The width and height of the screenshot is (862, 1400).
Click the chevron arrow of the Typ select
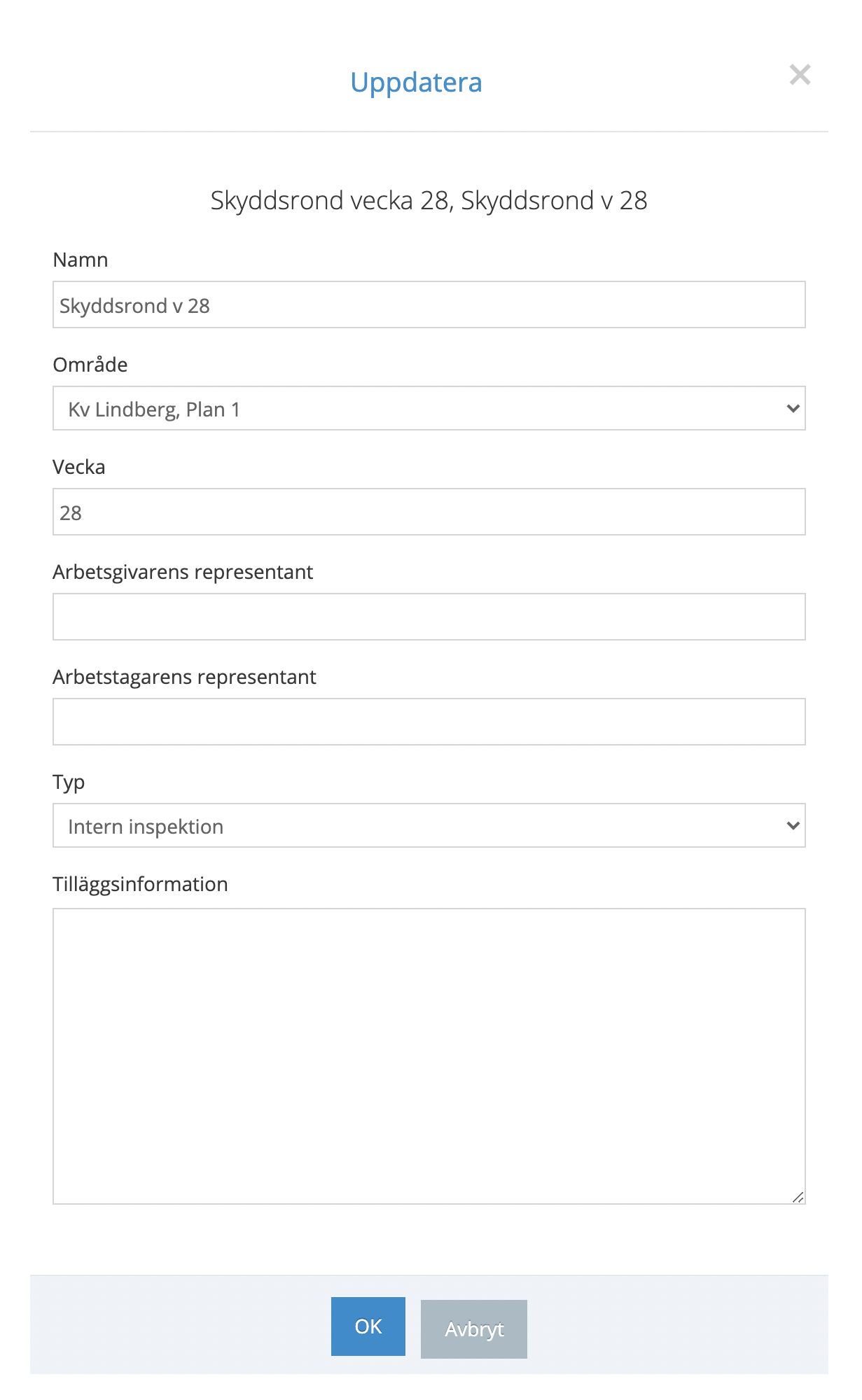(793, 825)
